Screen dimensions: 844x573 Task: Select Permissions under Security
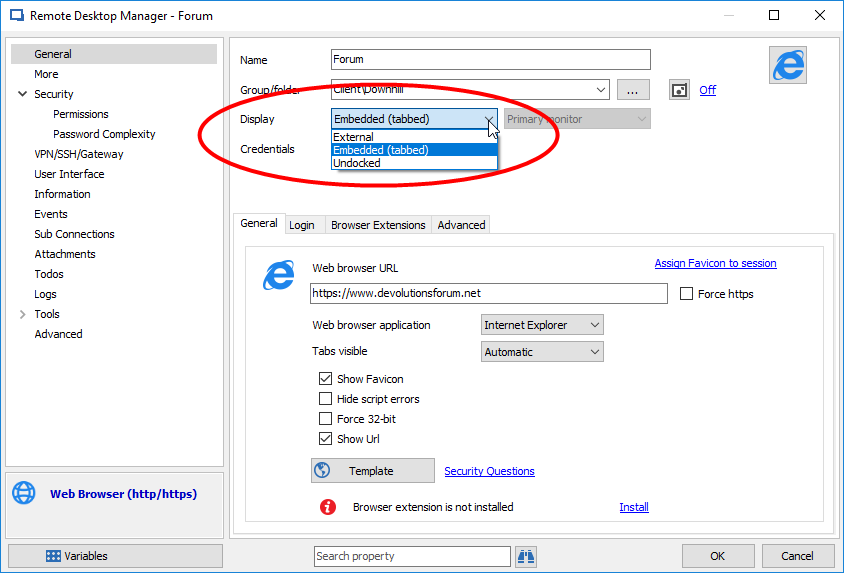[81, 114]
